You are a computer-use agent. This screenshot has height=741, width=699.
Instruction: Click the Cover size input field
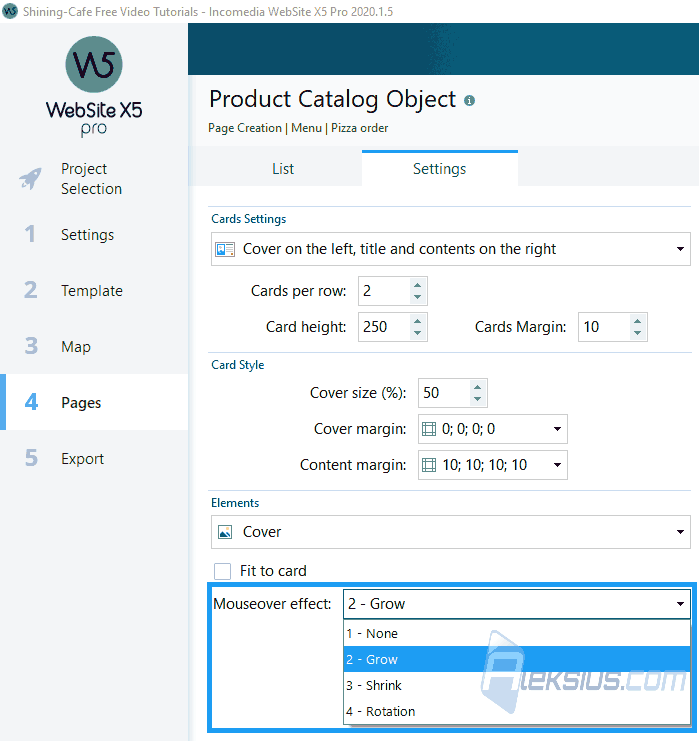444,393
